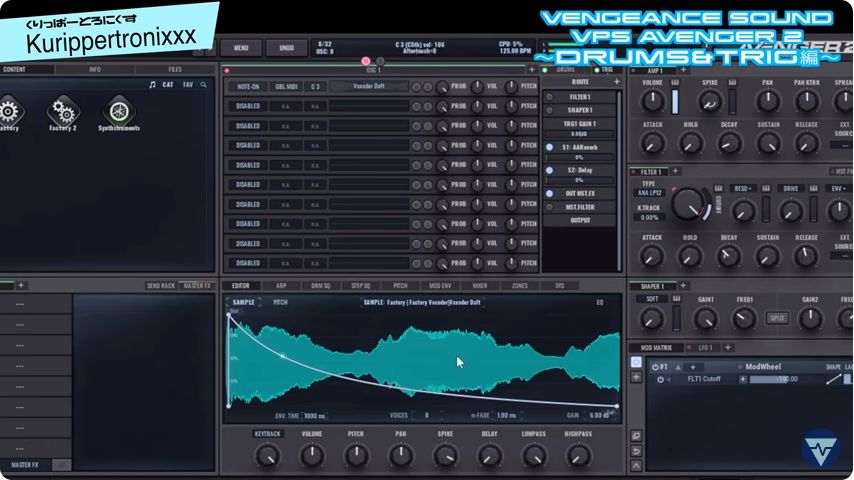Viewport: 854px width, 480px height.
Task: Open the C 3 note selector
Action: click(315, 87)
